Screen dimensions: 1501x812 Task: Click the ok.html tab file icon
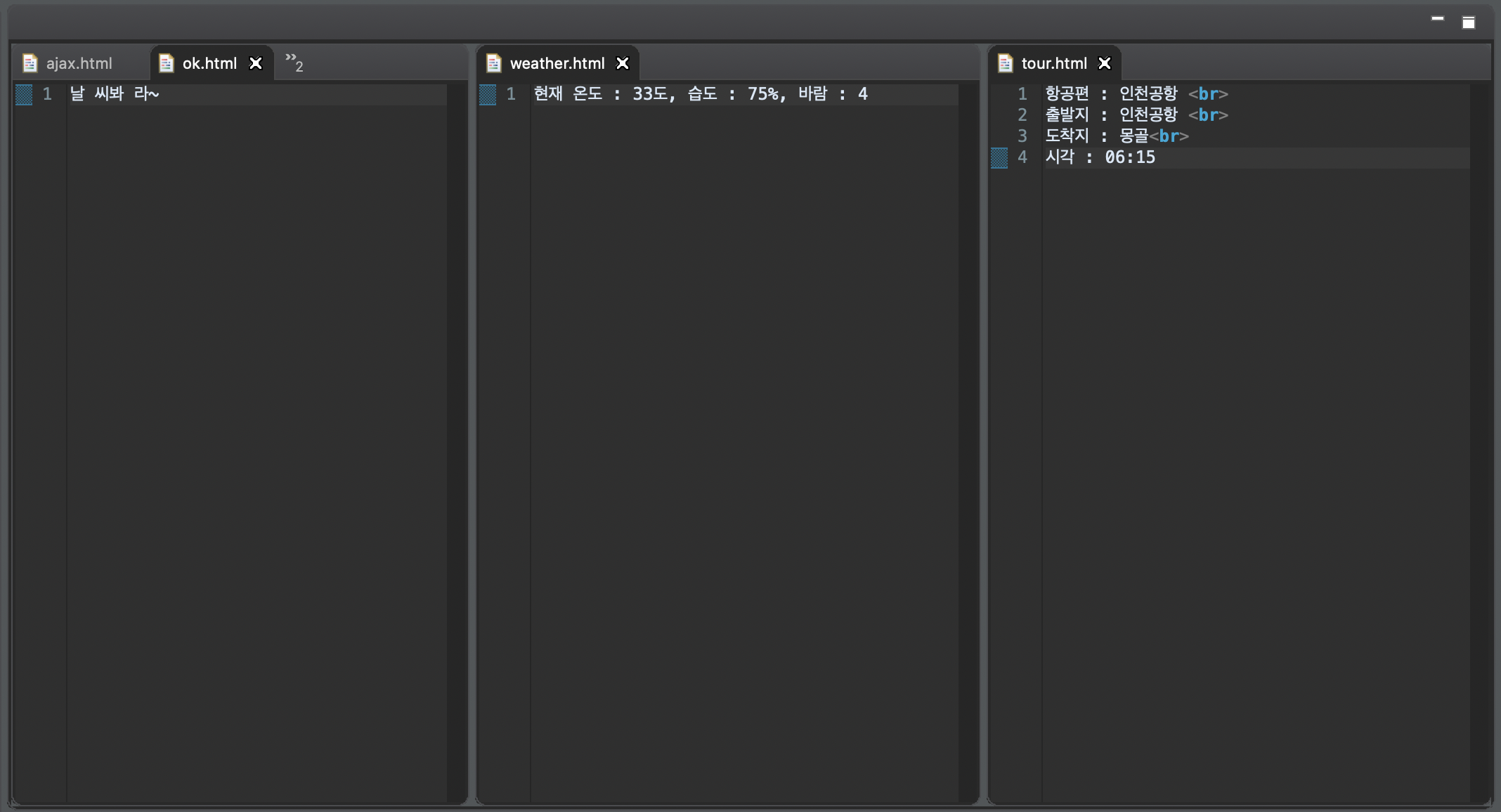click(x=167, y=63)
